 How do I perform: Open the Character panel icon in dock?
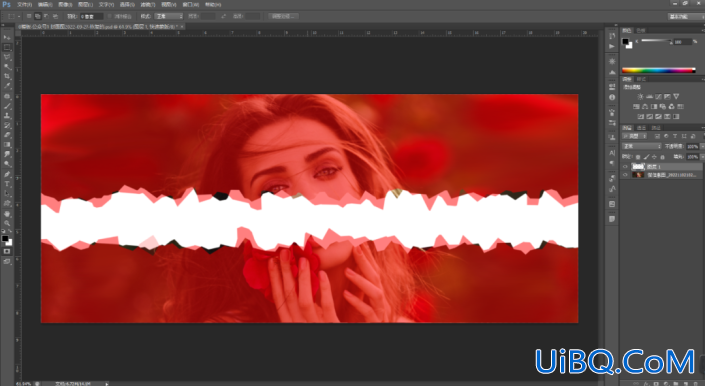pyautogui.click(x=612, y=153)
